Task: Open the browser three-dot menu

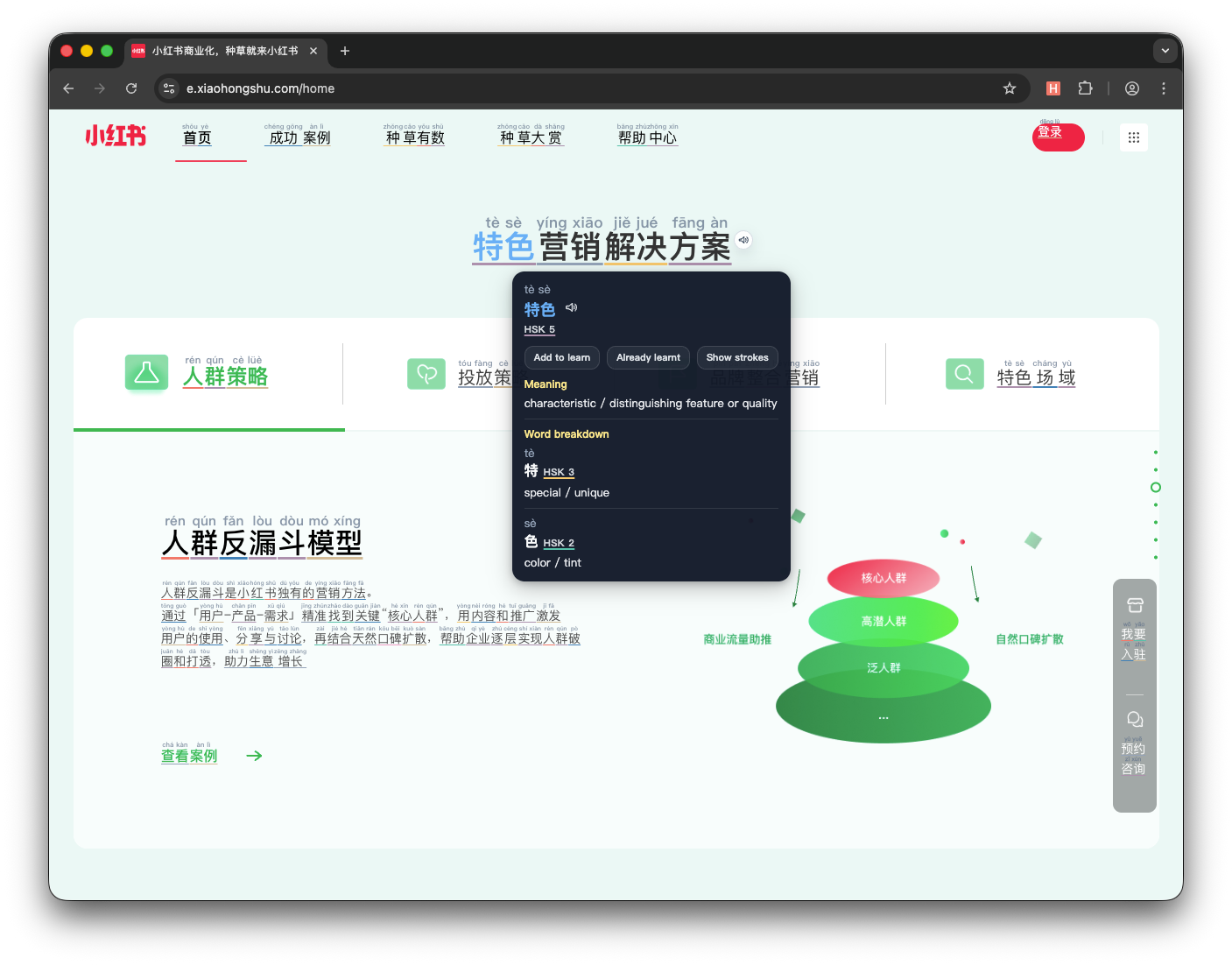Action: point(1164,88)
